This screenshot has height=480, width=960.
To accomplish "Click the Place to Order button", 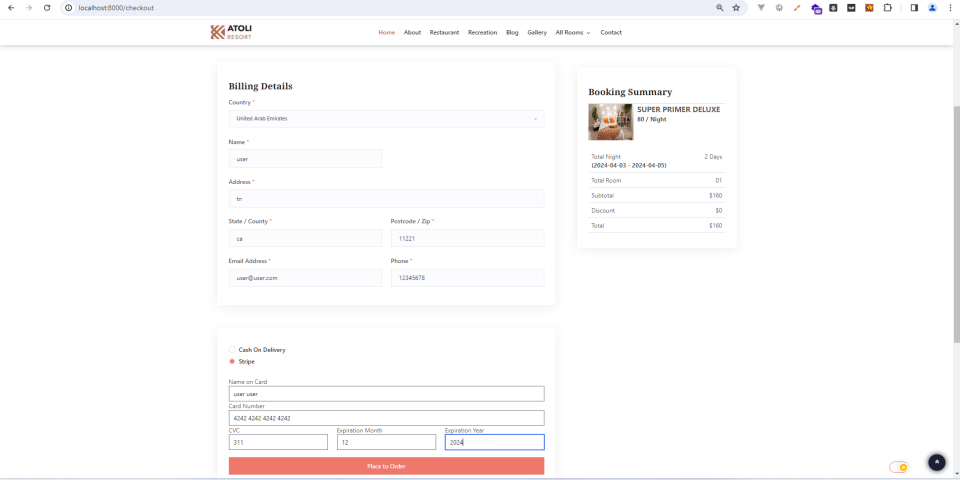I will pos(386,466).
